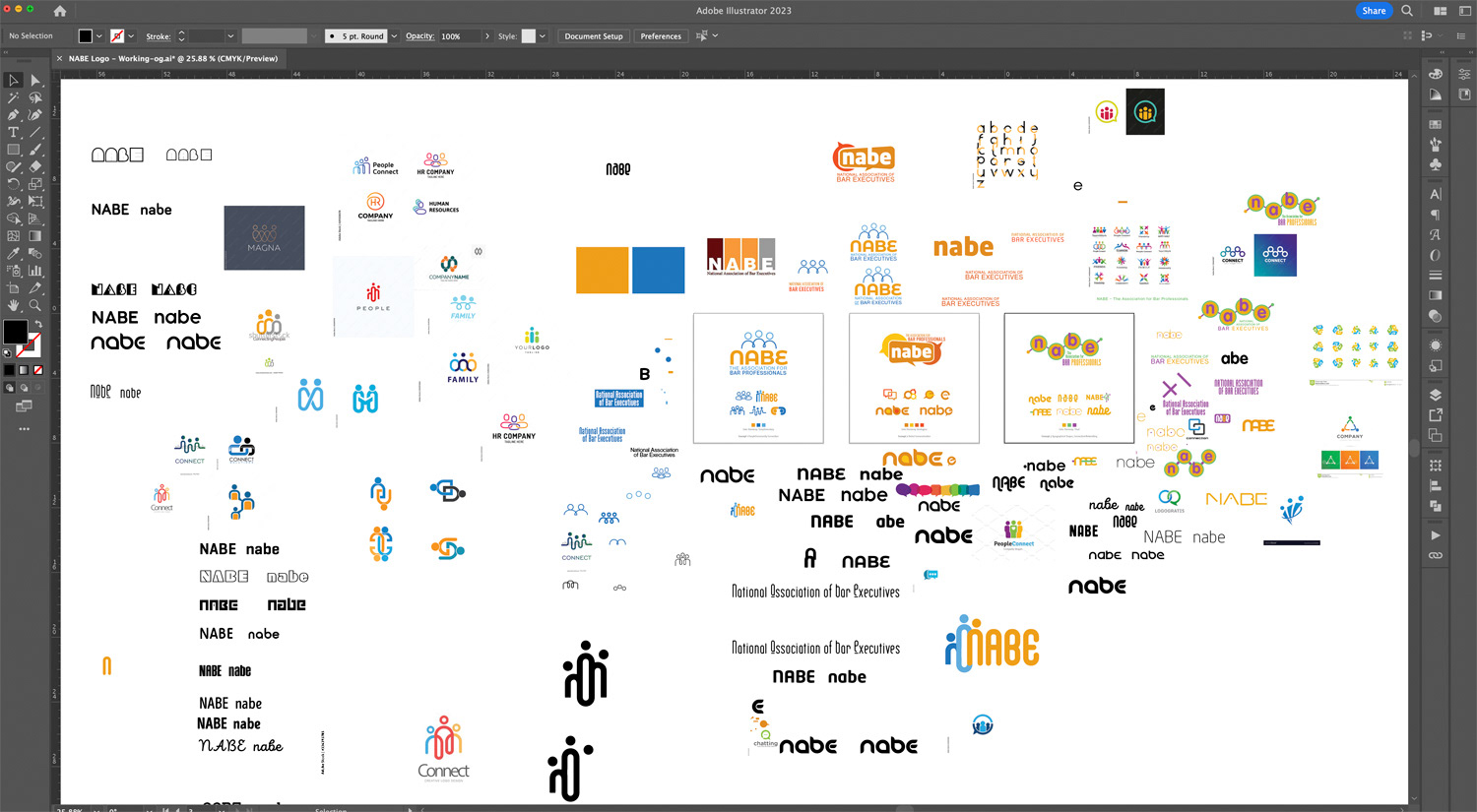Open the Actions panel play icon
This screenshot has width=1477, height=812.
coord(1436,535)
